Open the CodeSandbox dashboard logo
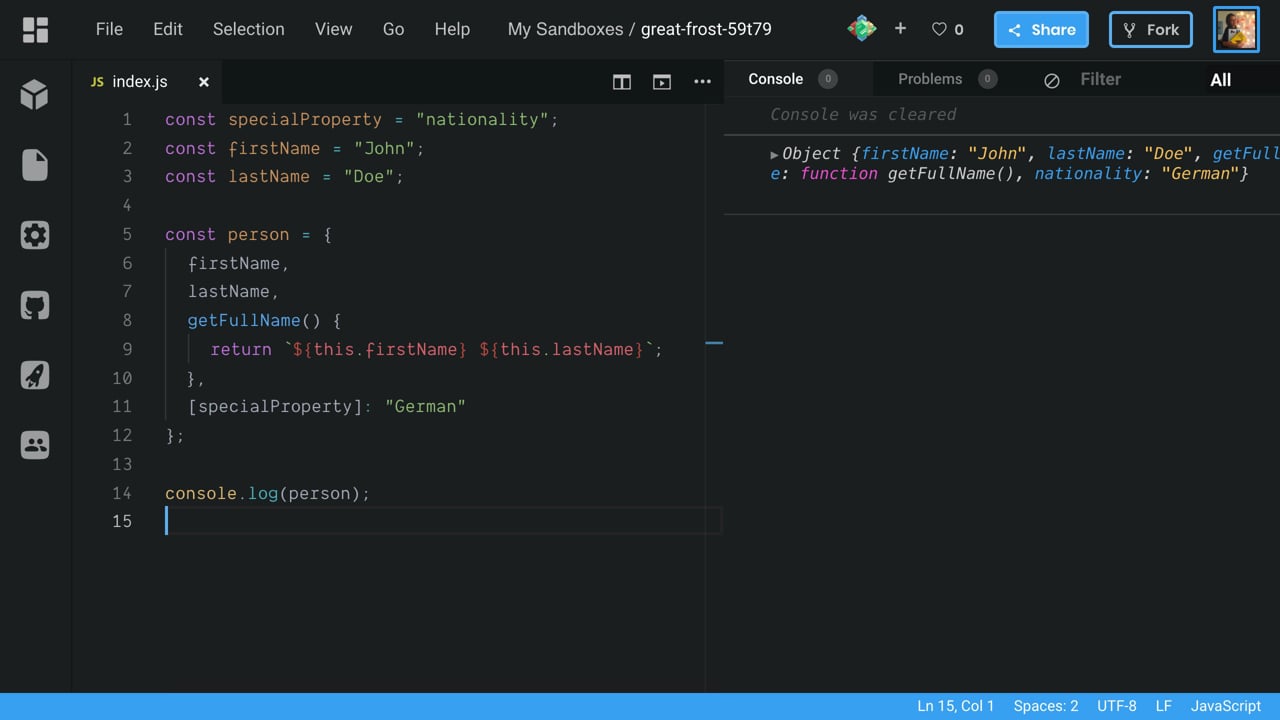 point(35,29)
